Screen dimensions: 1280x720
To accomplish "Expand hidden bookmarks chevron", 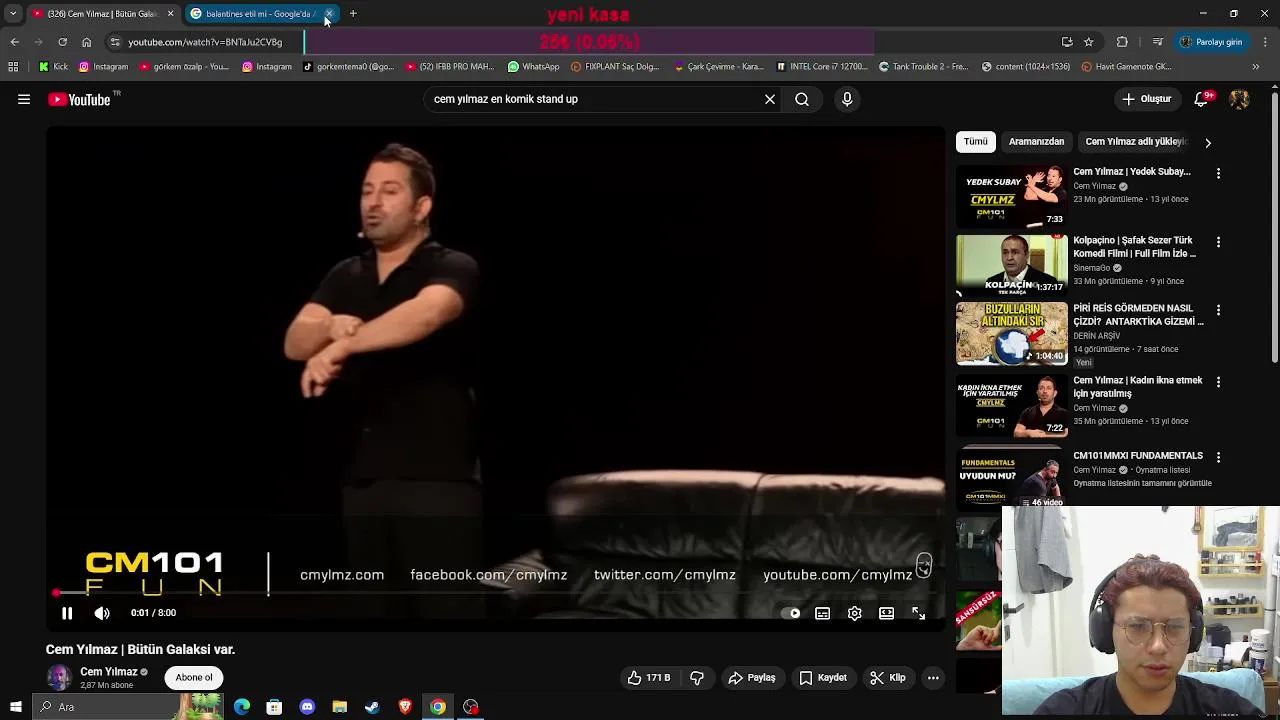I will click(x=1256, y=67).
